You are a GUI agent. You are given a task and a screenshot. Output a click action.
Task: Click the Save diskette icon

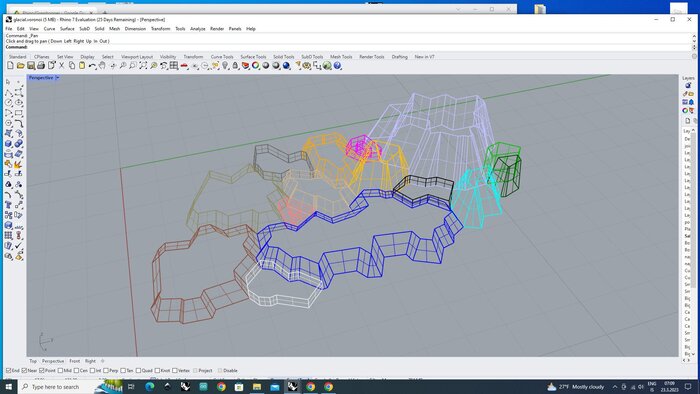(x=31, y=66)
